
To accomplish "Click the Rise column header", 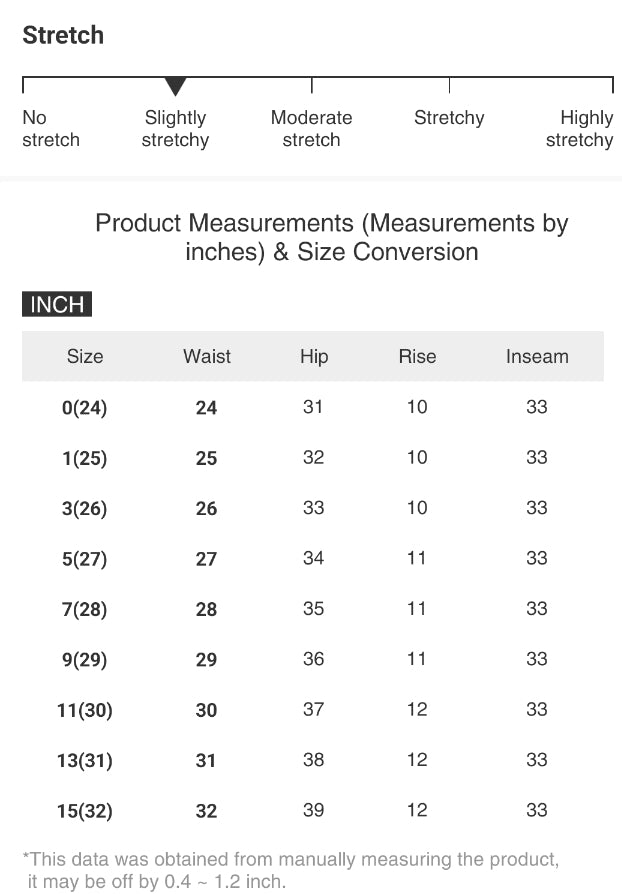I will tap(417, 356).
